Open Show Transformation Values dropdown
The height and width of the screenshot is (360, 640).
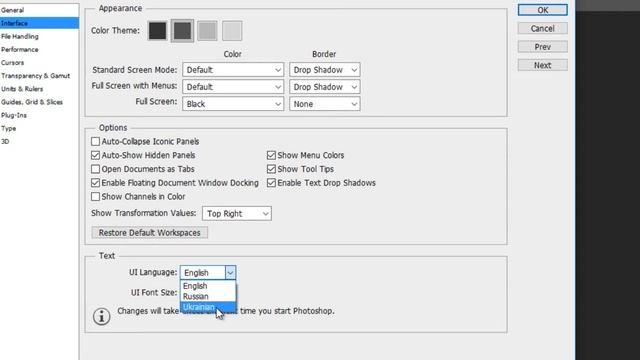pos(237,213)
